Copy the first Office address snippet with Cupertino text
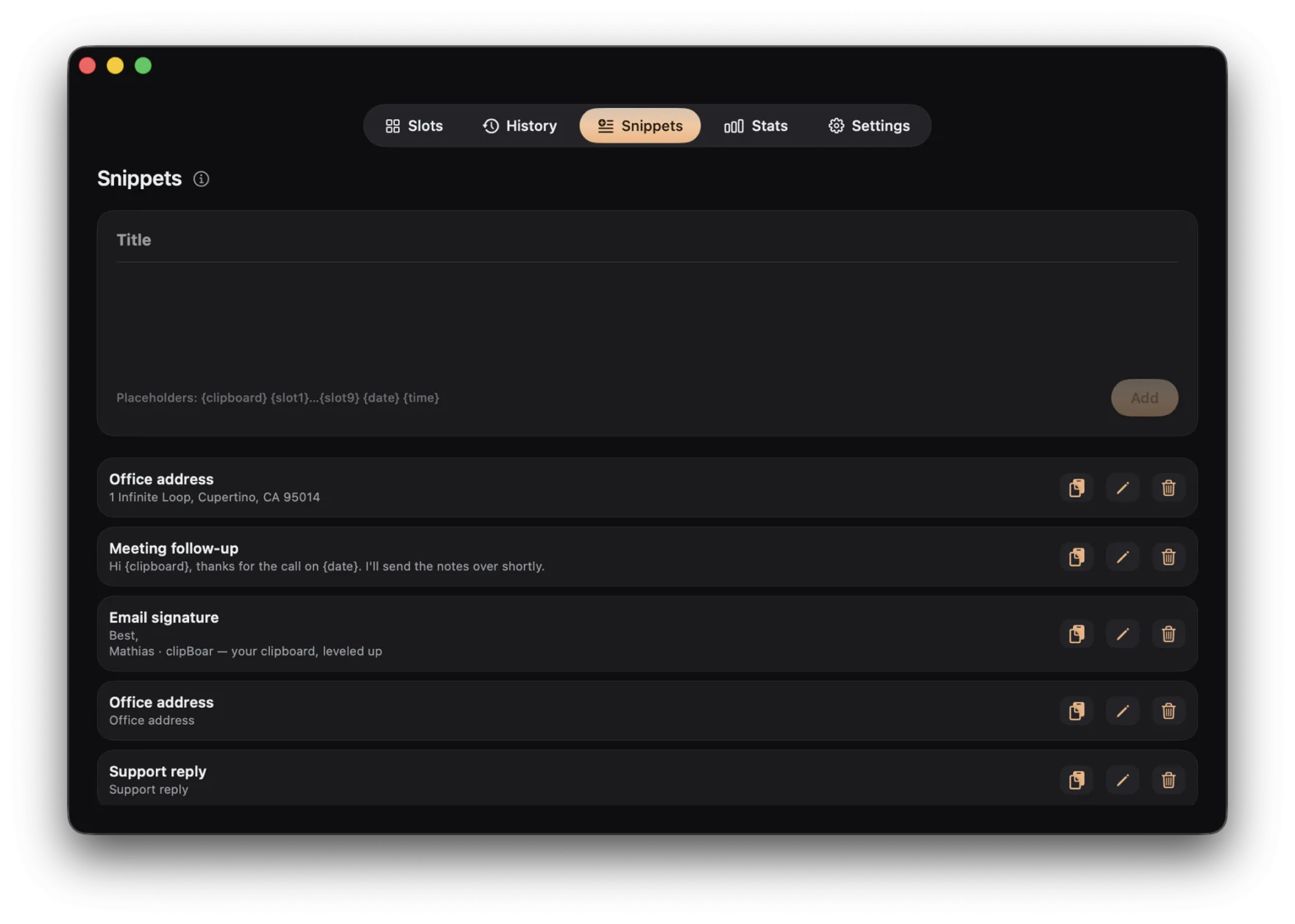The image size is (1295, 924). pos(1076,488)
